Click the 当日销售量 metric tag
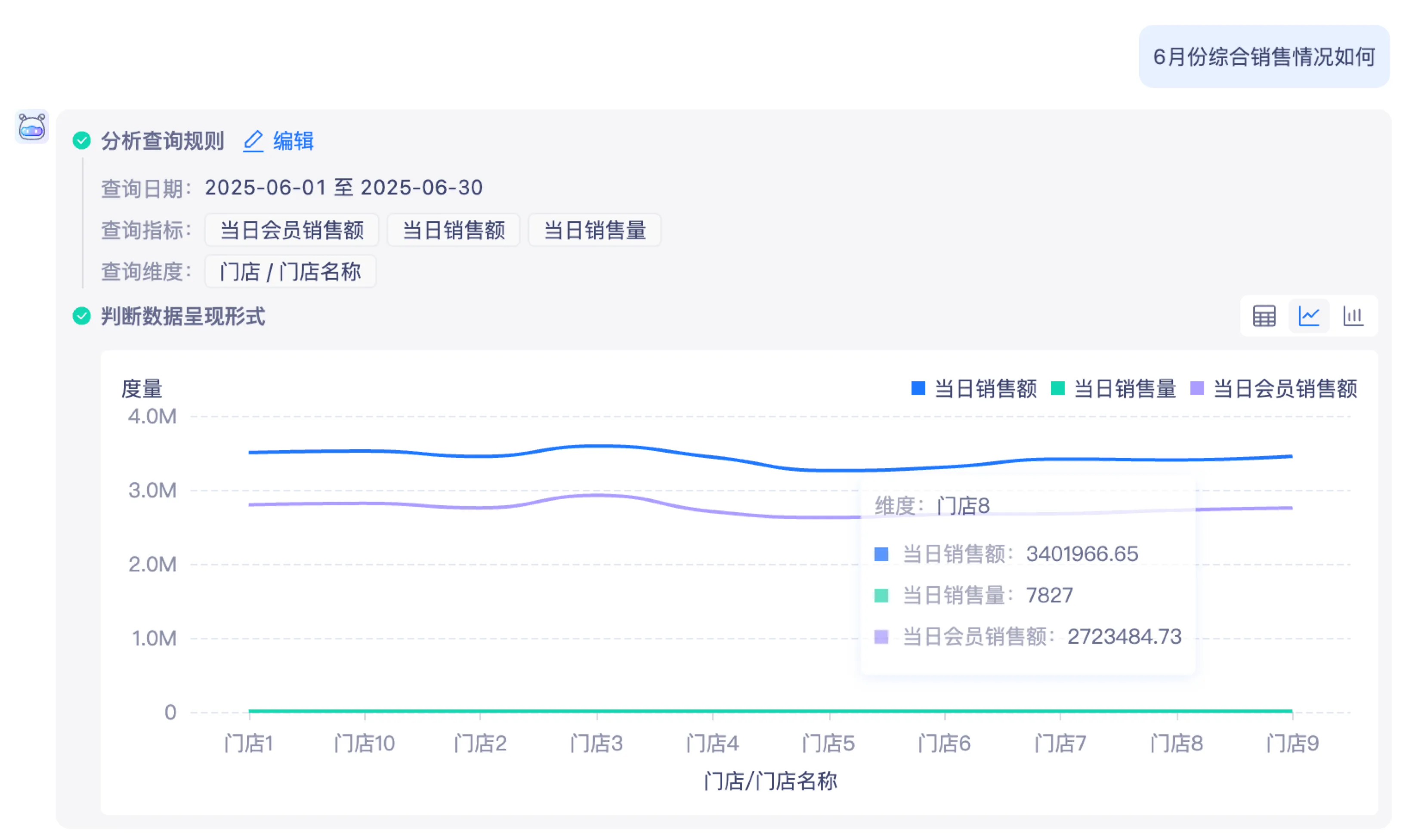This screenshot has height=840, width=1403. [594, 230]
